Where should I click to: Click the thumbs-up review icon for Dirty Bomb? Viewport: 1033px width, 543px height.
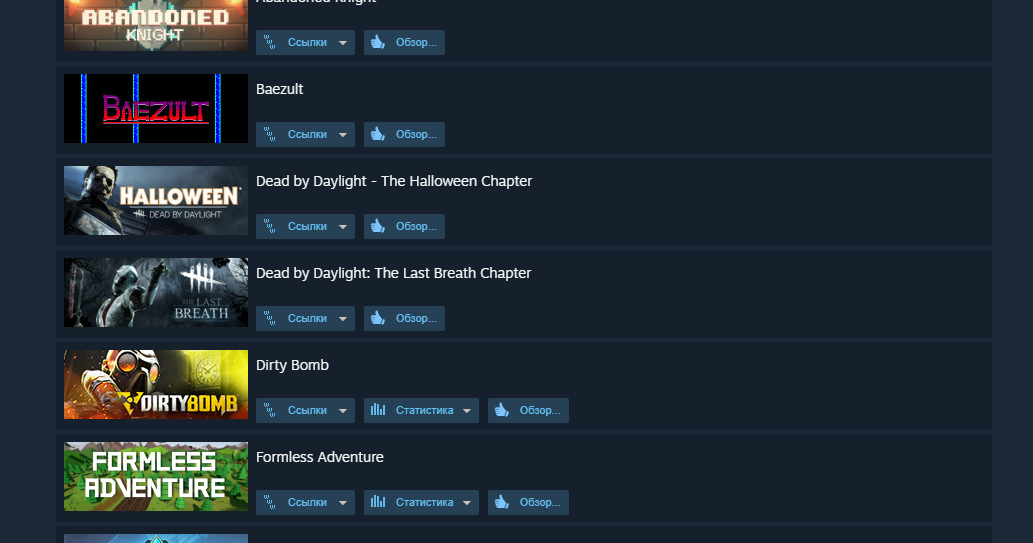pos(501,411)
